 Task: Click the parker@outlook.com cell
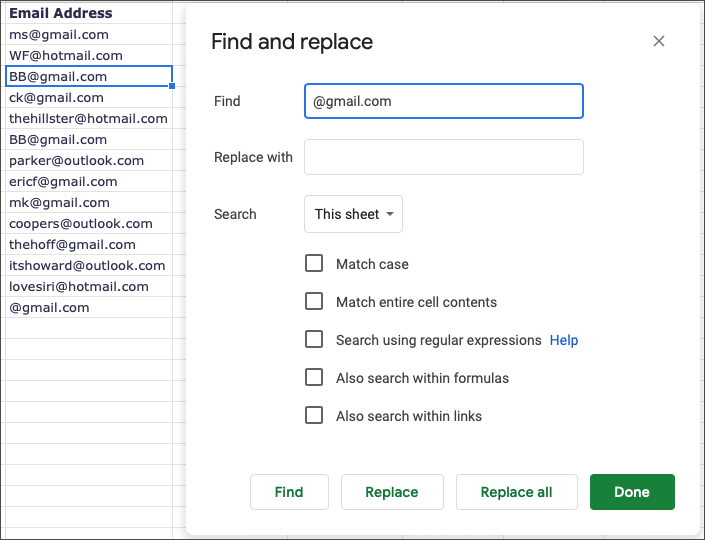pos(77,160)
